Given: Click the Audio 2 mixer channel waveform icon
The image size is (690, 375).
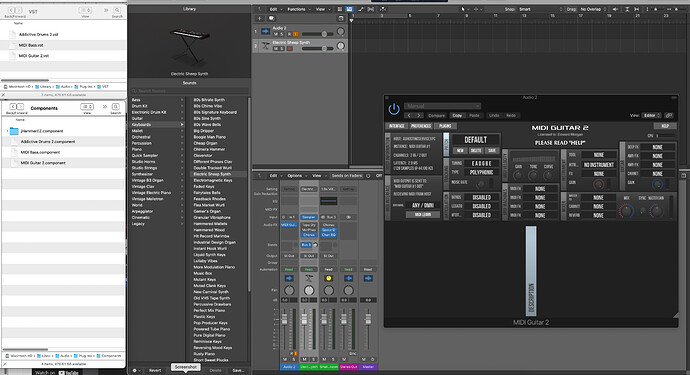Looking at the screenshot, I should pos(289,278).
